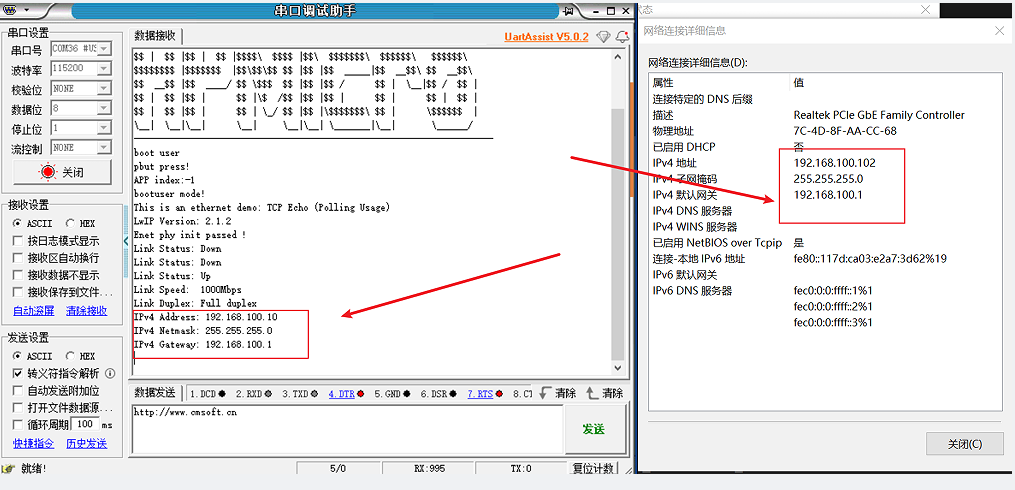
Task: Open the 校验位 NONE dropdown
Action: [x=104, y=88]
